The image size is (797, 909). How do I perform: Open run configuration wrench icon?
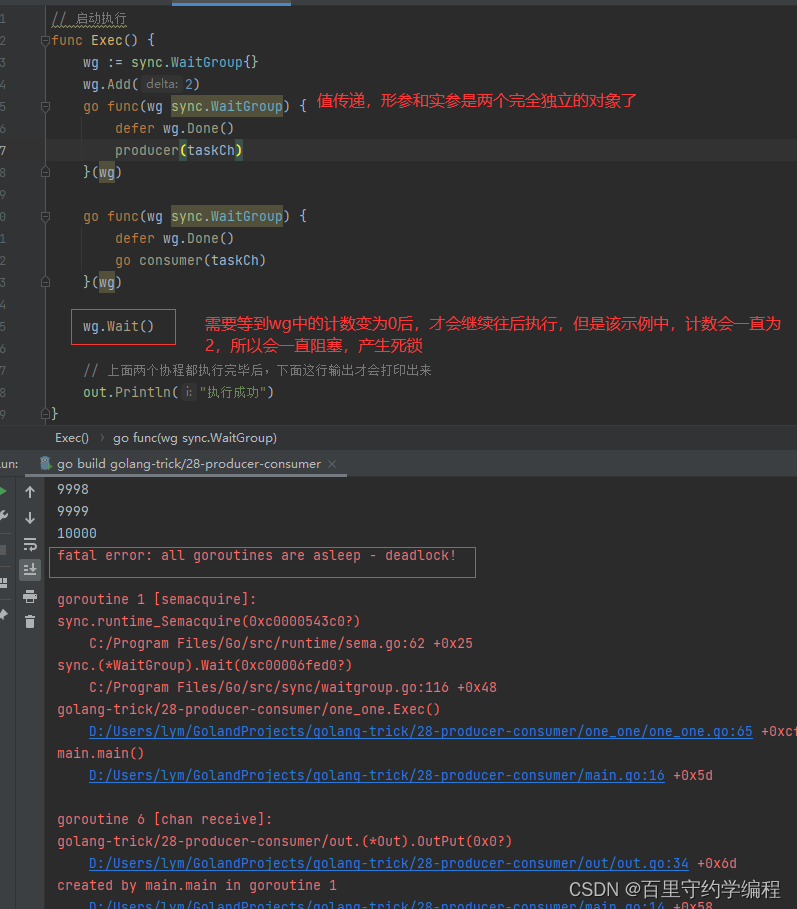(3, 515)
